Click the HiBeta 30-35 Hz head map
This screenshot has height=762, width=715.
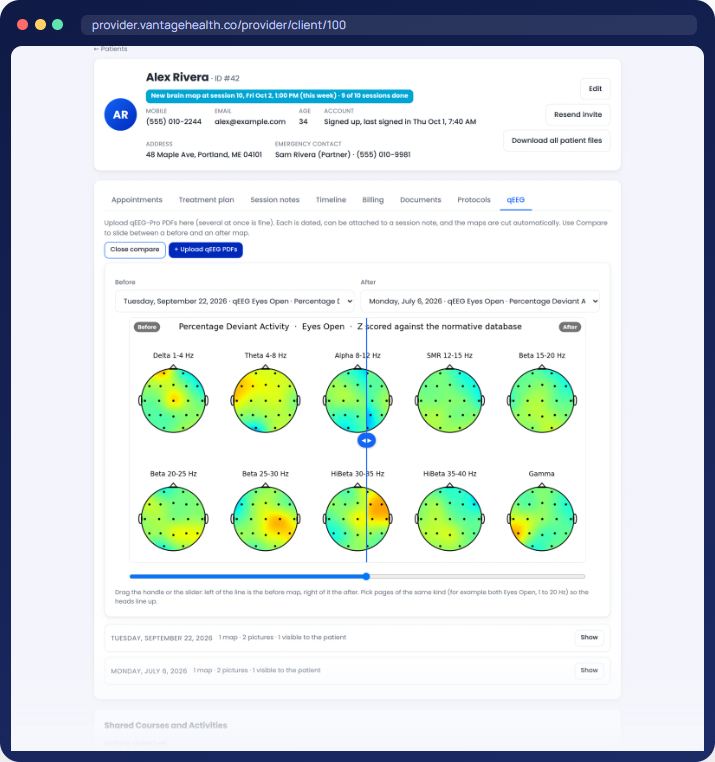click(358, 518)
